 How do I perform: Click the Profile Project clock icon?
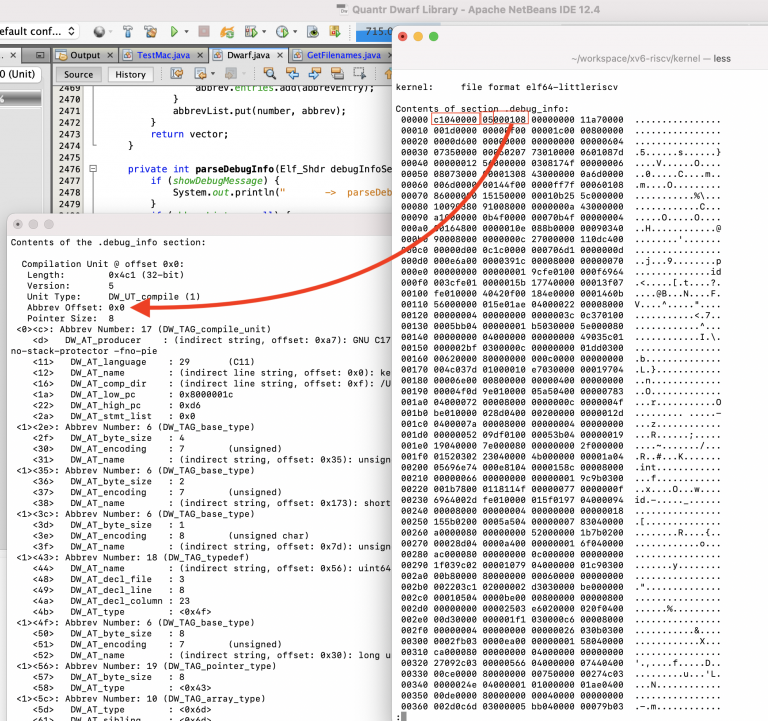coord(282,32)
